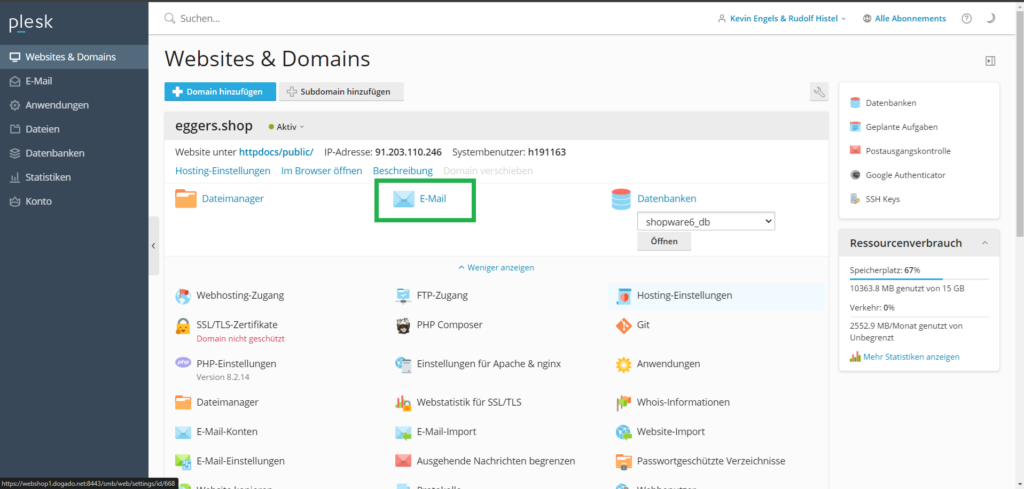The height and width of the screenshot is (489, 1024).
Task: Click the Datenbanken stack icon next to shopware6_db
Action: click(x=621, y=199)
